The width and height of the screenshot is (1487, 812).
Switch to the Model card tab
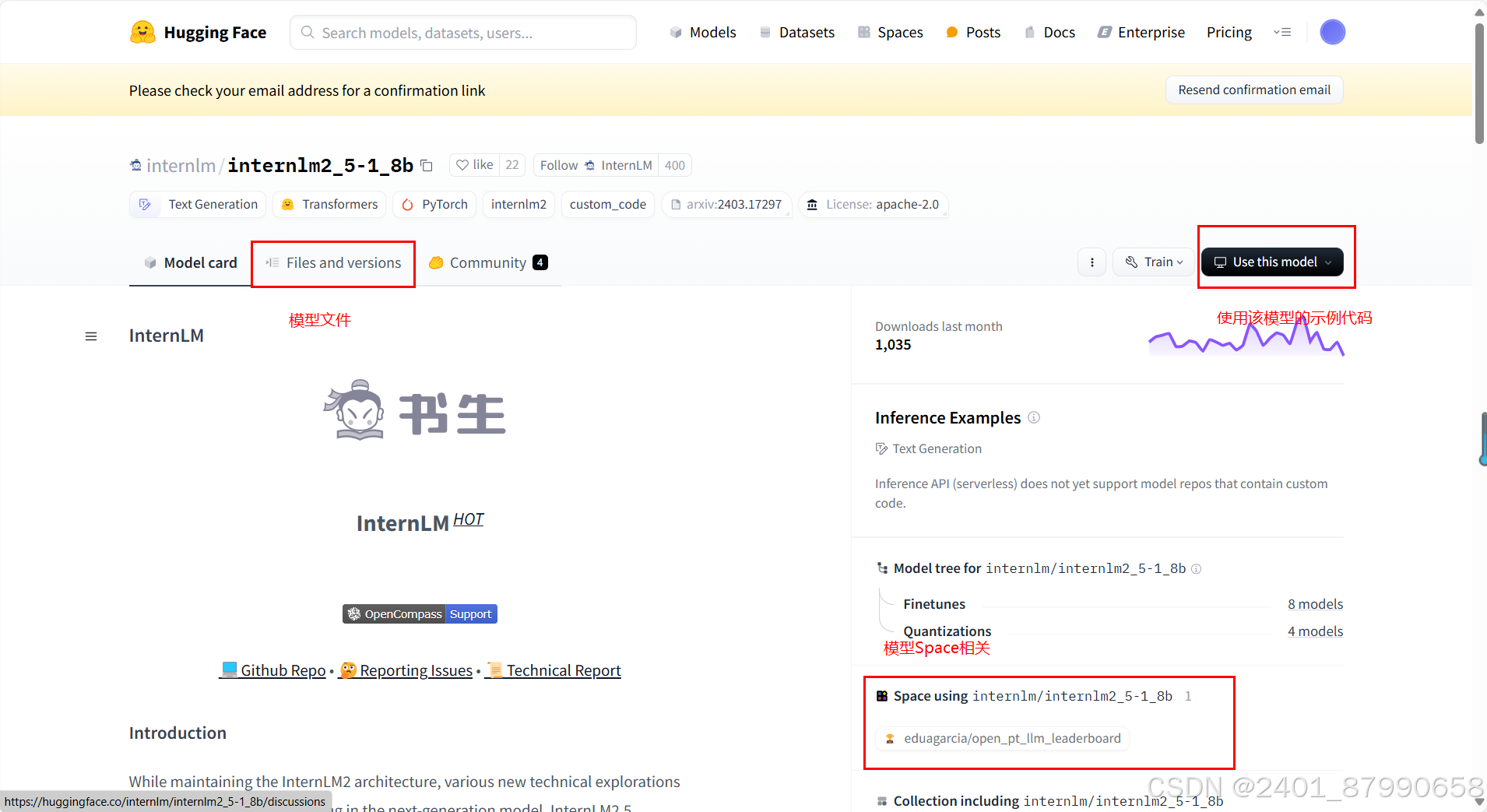click(191, 263)
